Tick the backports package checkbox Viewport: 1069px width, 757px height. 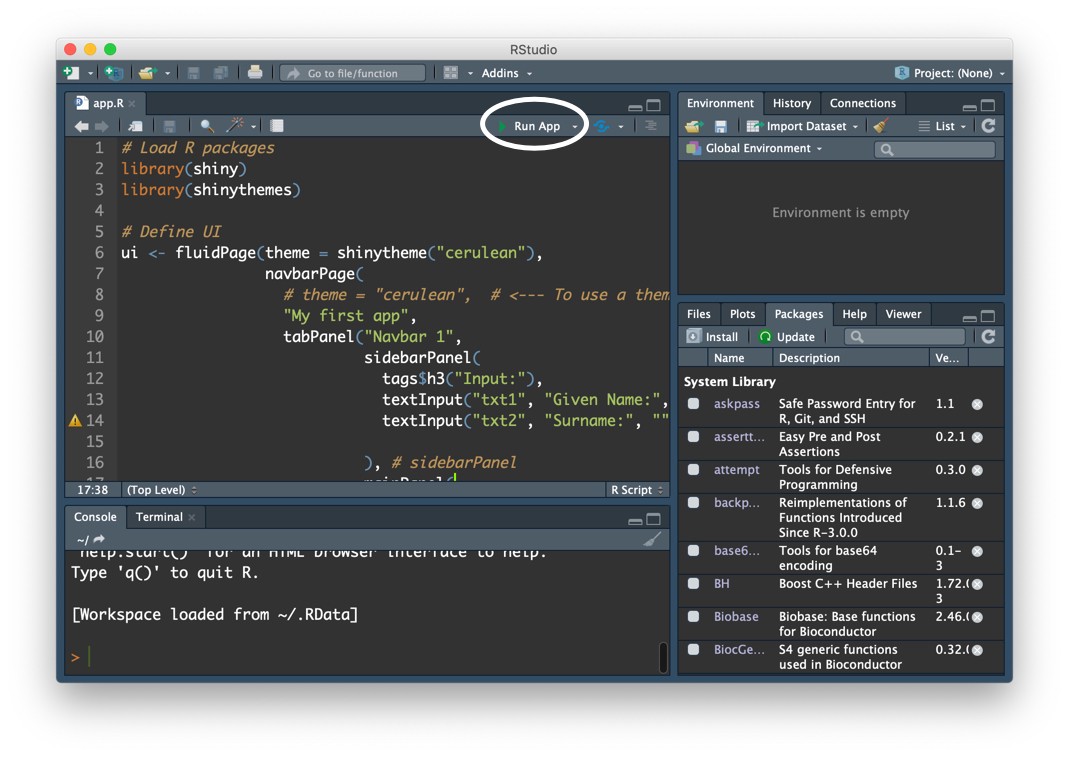[x=693, y=503]
